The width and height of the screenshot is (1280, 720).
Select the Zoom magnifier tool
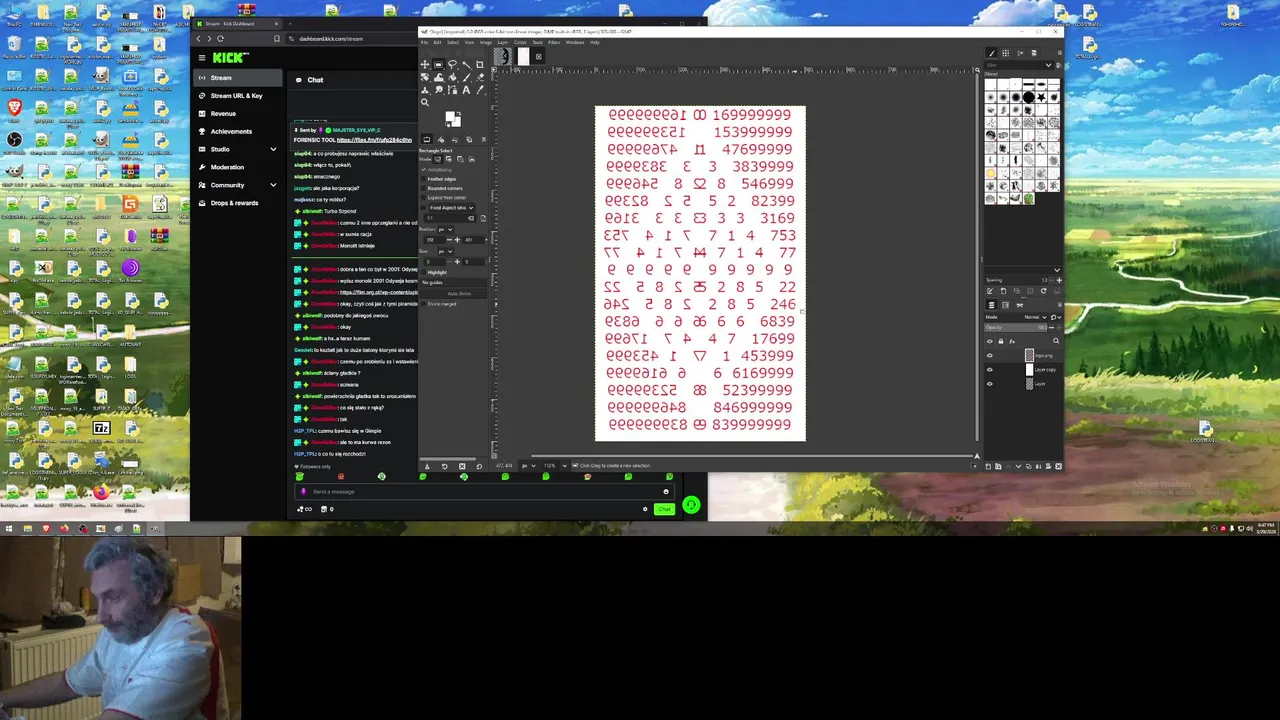pyautogui.click(x=425, y=102)
